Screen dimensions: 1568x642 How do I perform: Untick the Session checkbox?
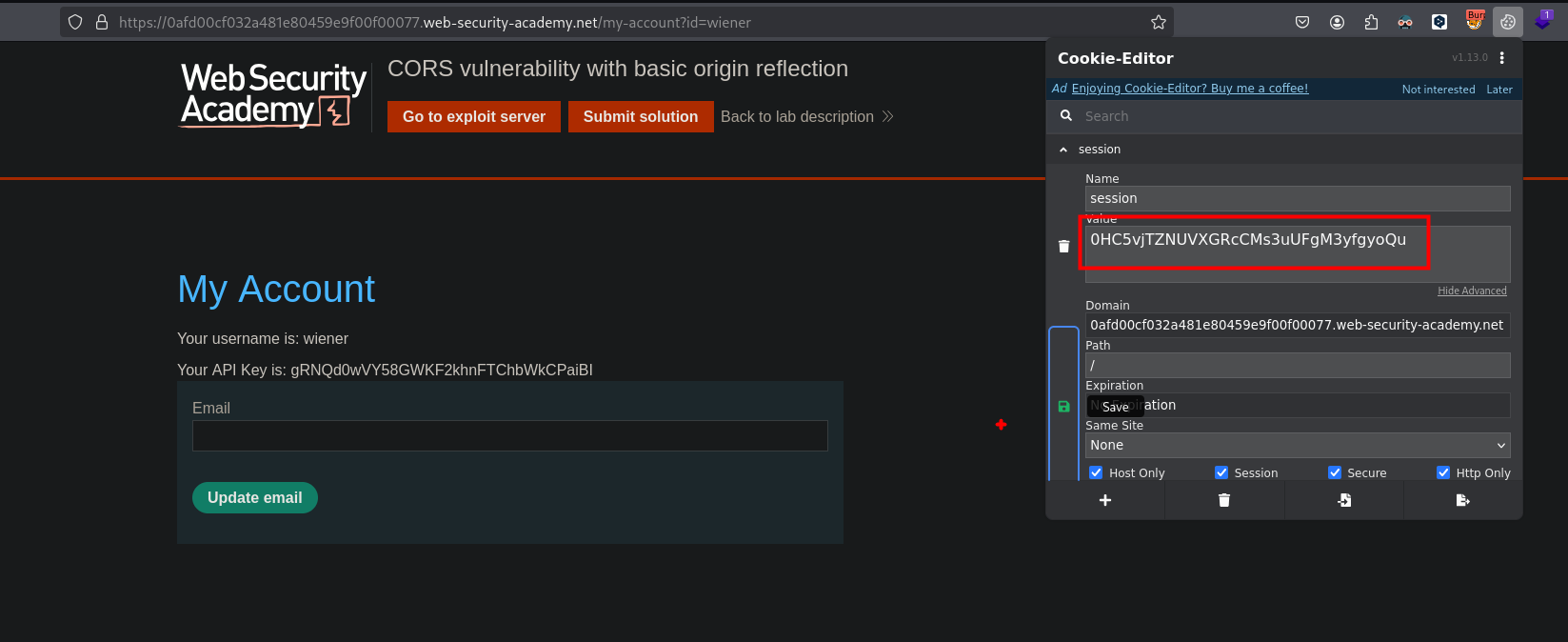(x=1221, y=472)
